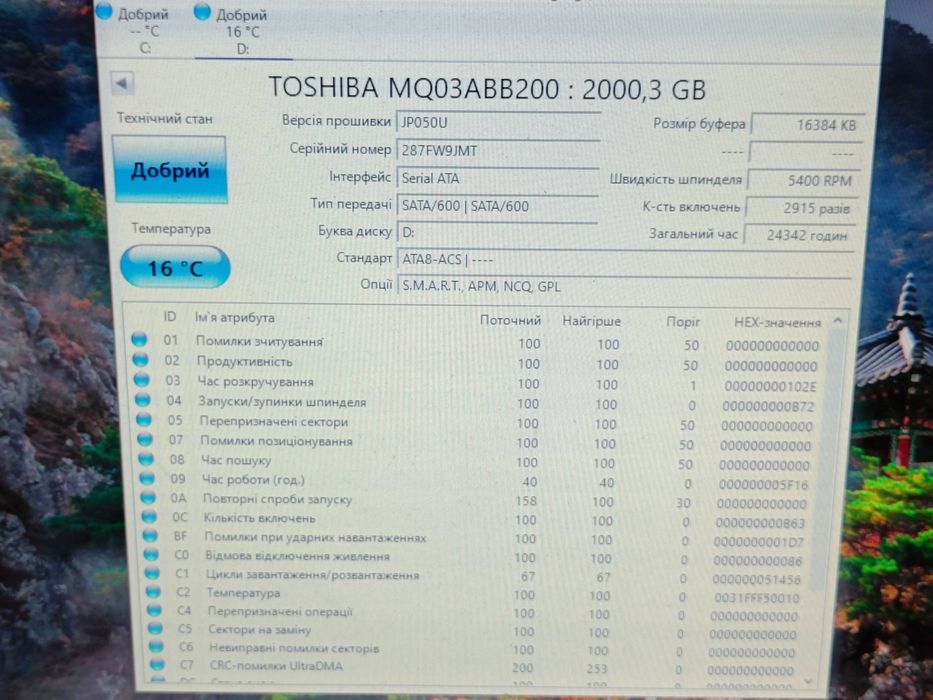Click the Serial ATA interface field
This screenshot has width=933, height=700.
point(497,178)
